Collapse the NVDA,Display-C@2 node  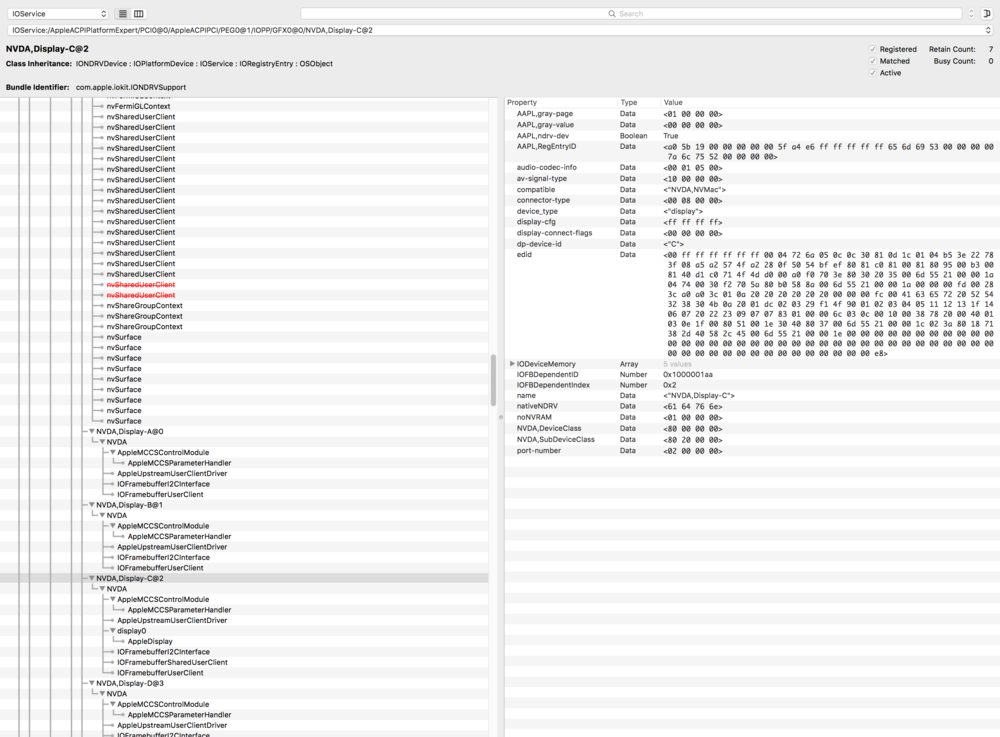pyautogui.click(x=91, y=578)
